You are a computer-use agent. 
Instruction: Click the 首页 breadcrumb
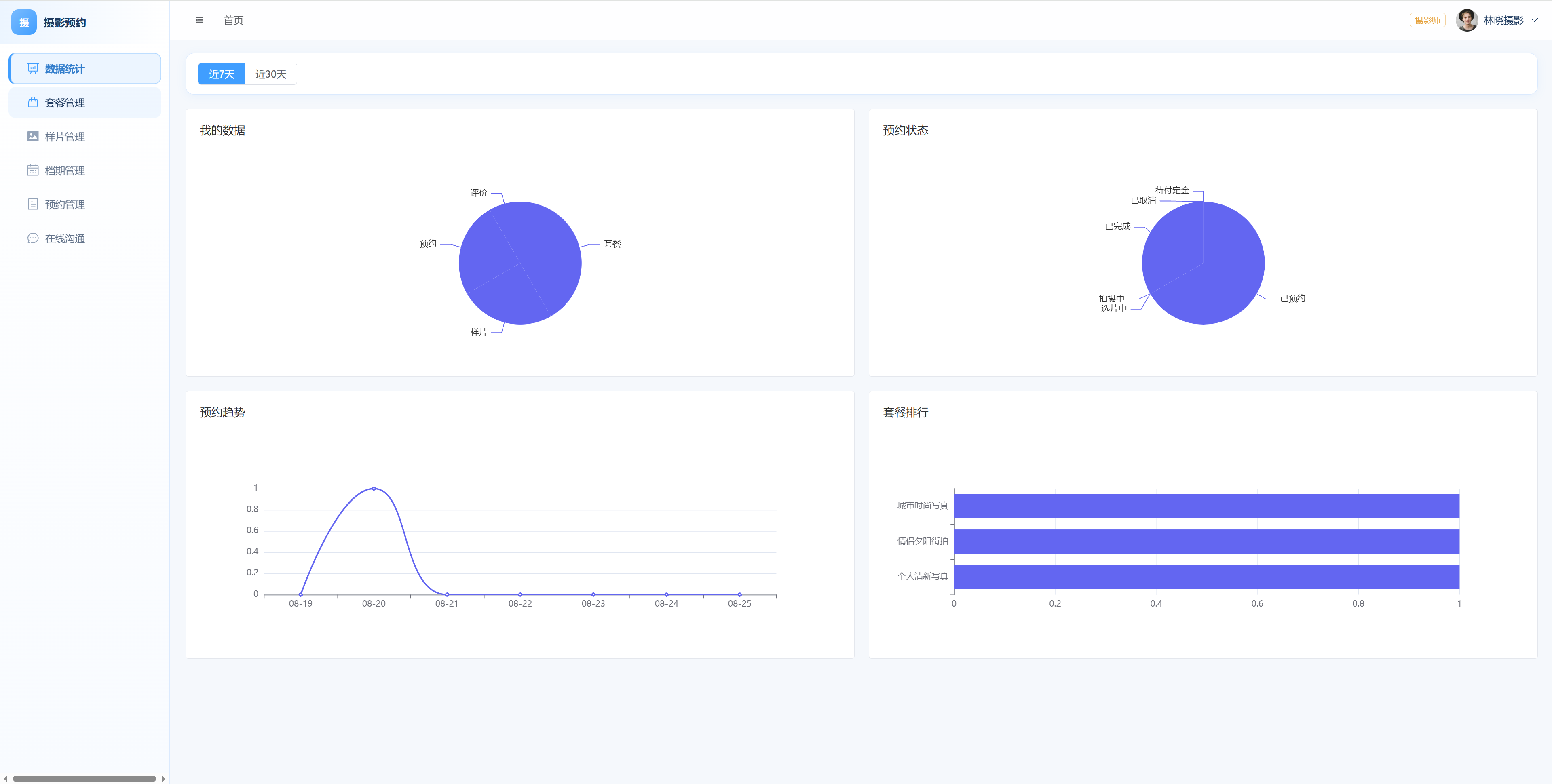234,21
